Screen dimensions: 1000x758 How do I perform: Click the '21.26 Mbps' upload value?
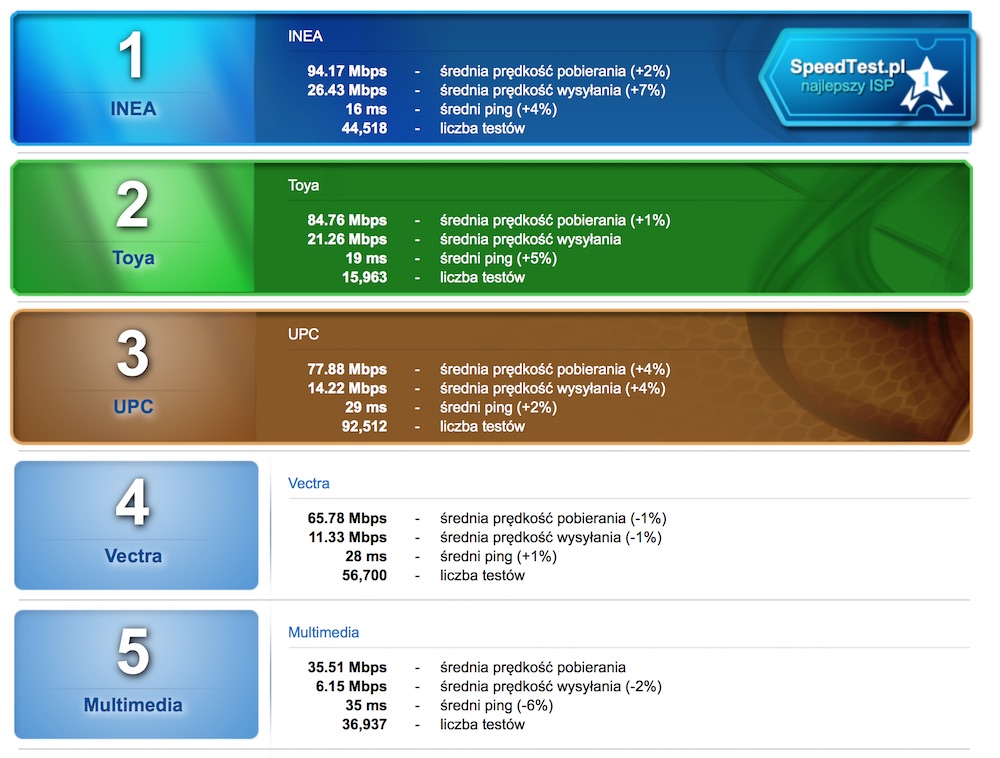347,239
